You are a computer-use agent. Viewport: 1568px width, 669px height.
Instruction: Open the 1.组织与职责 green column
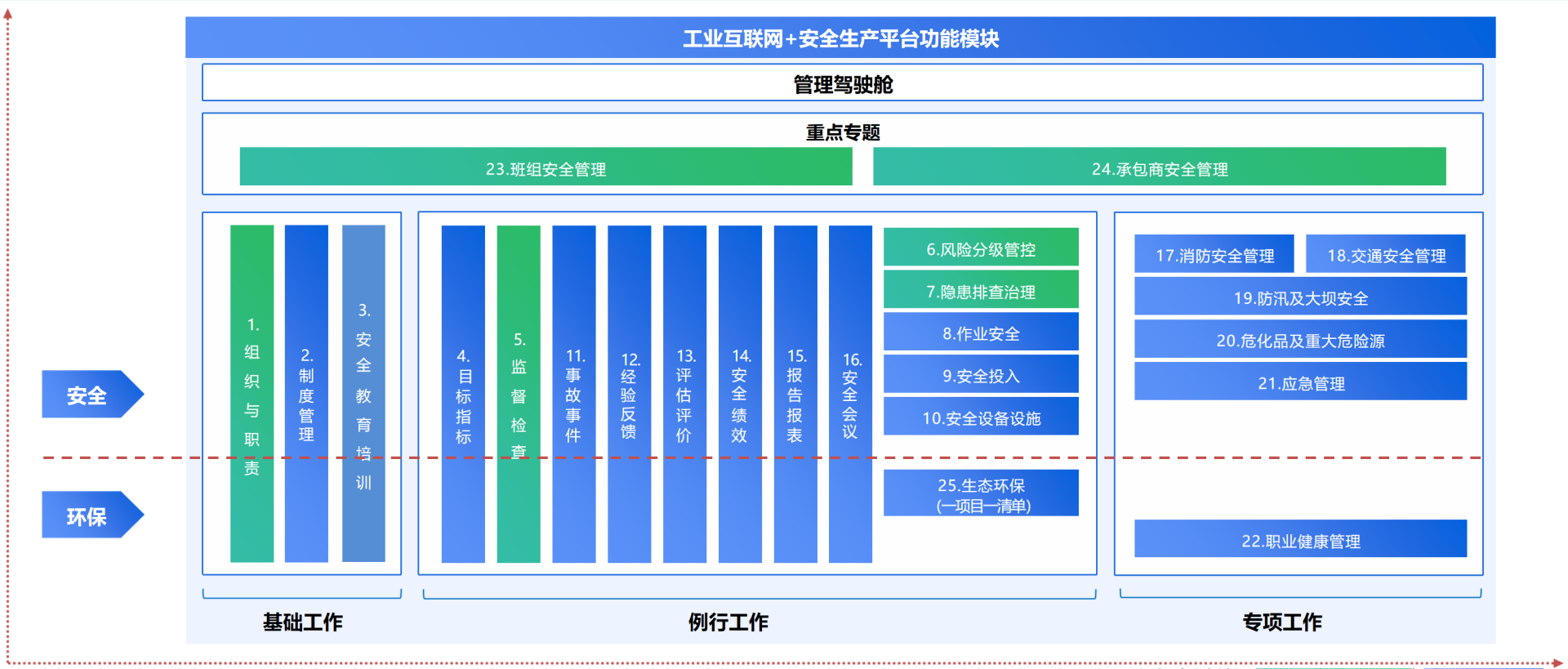click(252, 394)
